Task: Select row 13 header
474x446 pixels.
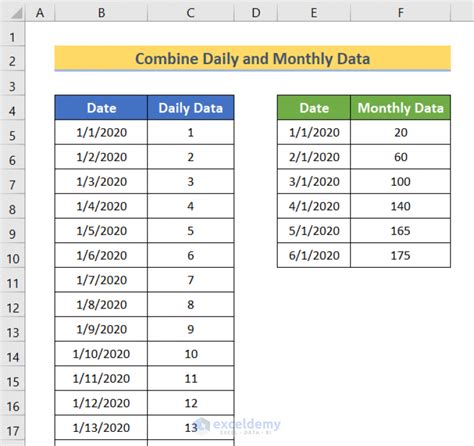Action: 12,330
